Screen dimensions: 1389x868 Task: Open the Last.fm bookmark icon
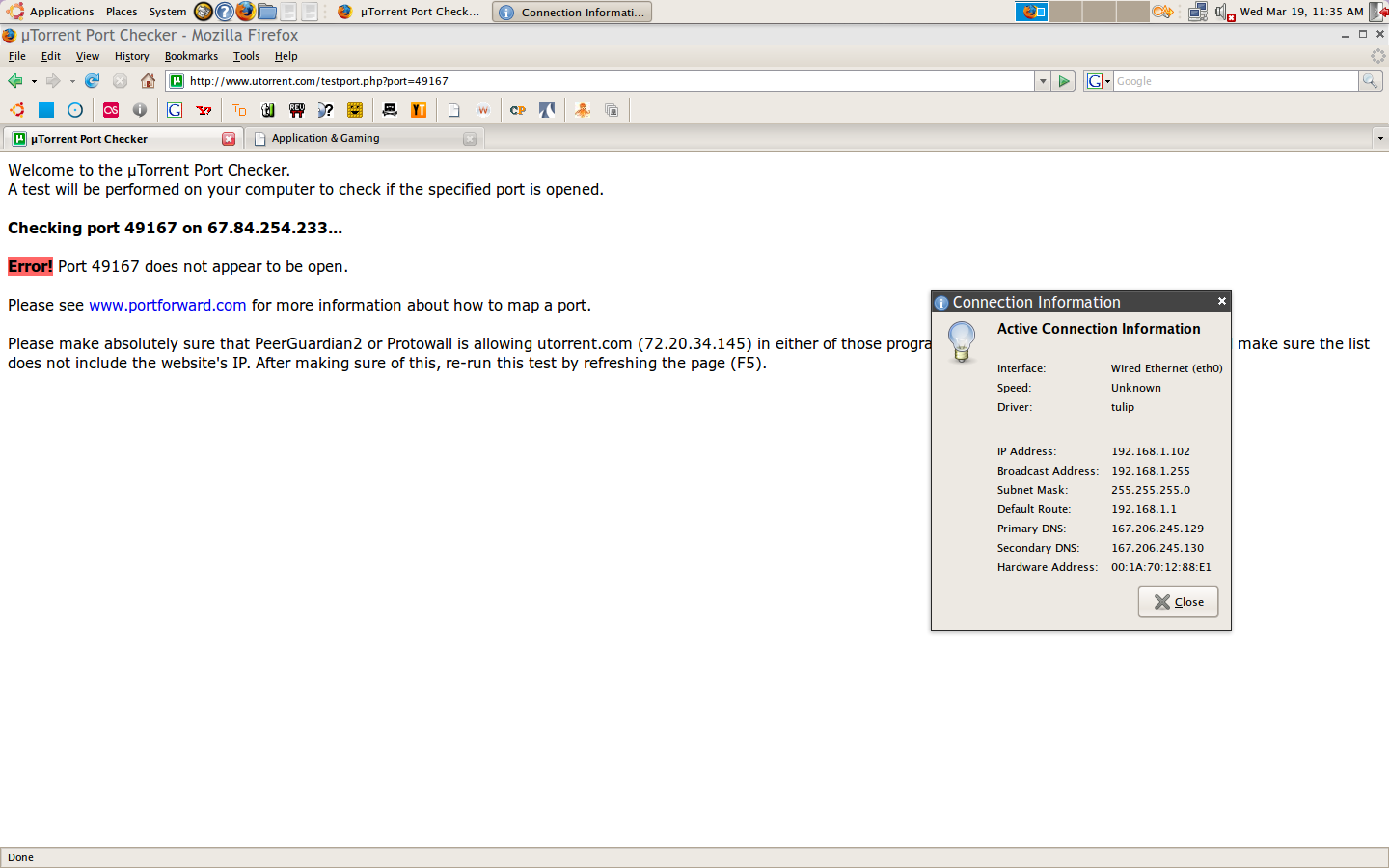pyautogui.click(x=111, y=110)
